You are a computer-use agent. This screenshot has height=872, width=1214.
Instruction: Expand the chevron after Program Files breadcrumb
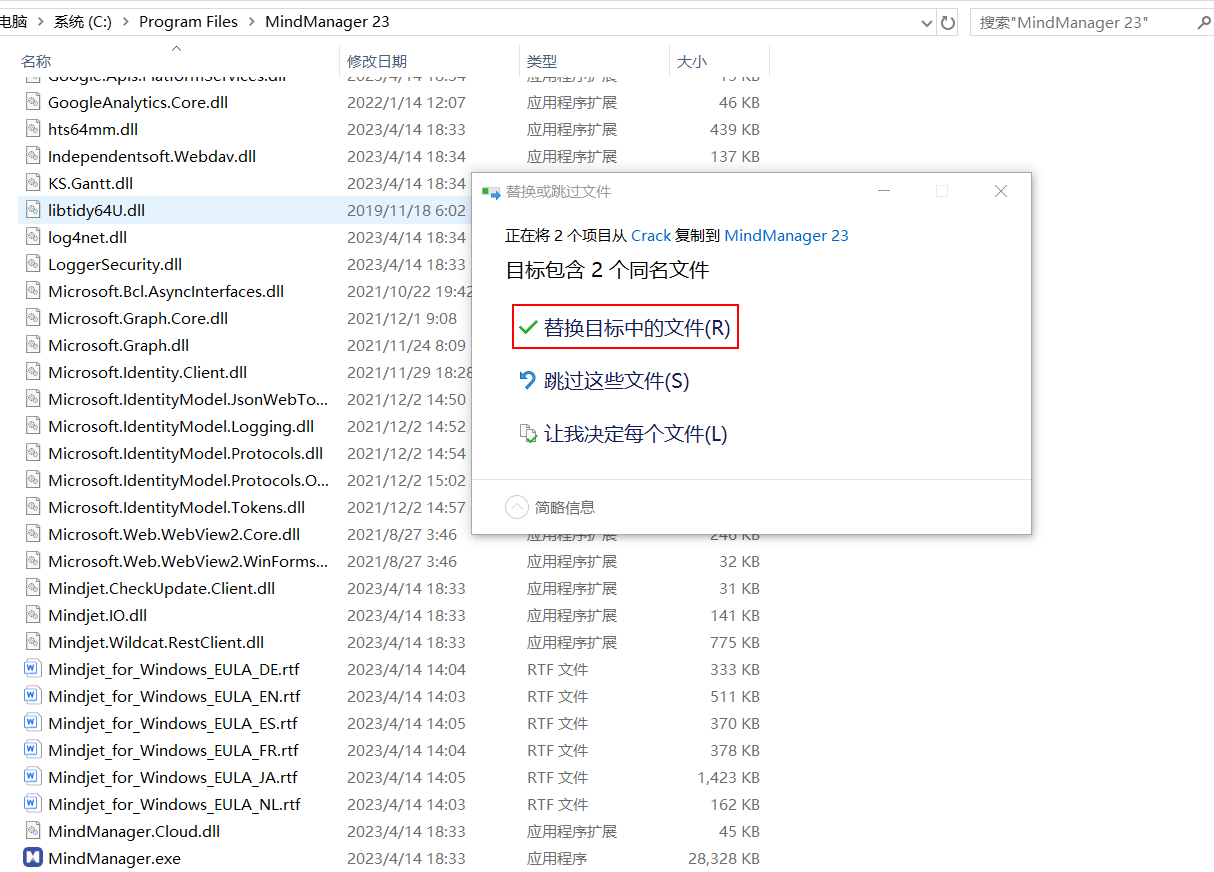pyautogui.click(x=252, y=22)
